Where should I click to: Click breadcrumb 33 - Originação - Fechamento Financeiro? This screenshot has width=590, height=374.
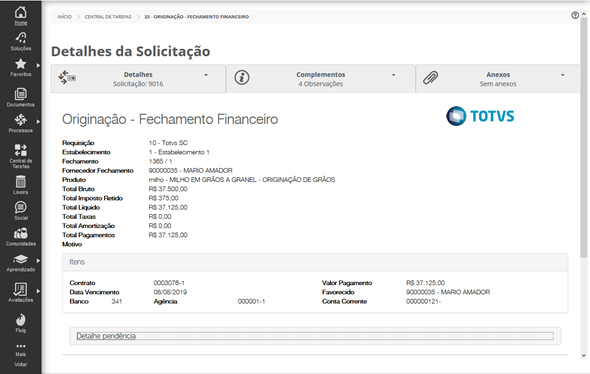coord(196,17)
